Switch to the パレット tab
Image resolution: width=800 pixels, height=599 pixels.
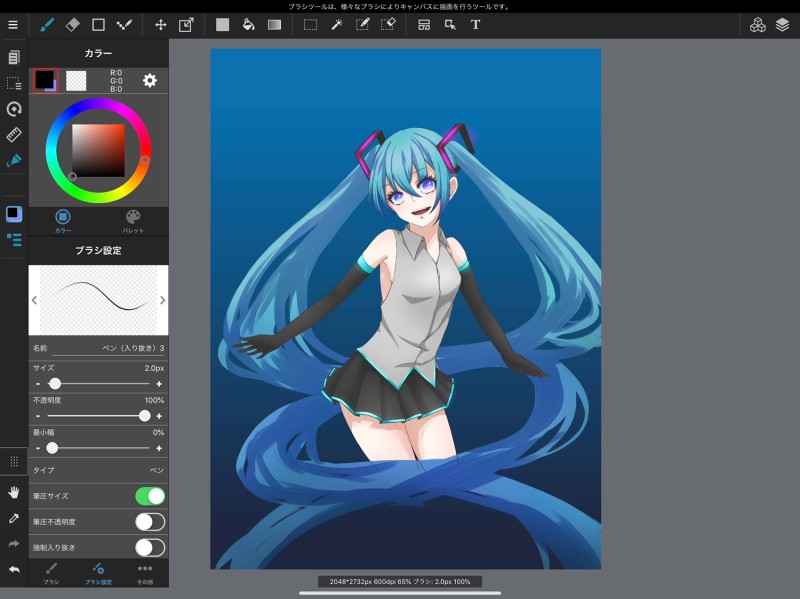[133, 221]
